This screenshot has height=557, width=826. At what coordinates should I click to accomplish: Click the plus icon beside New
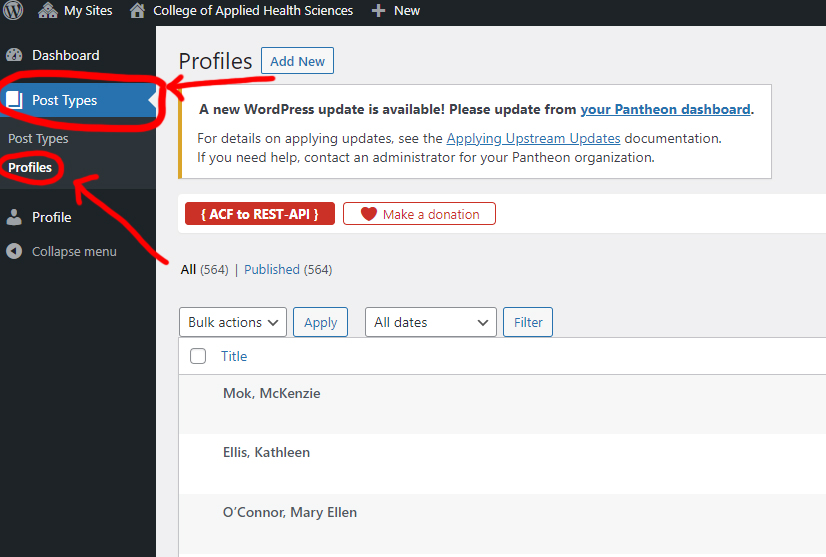(x=378, y=11)
